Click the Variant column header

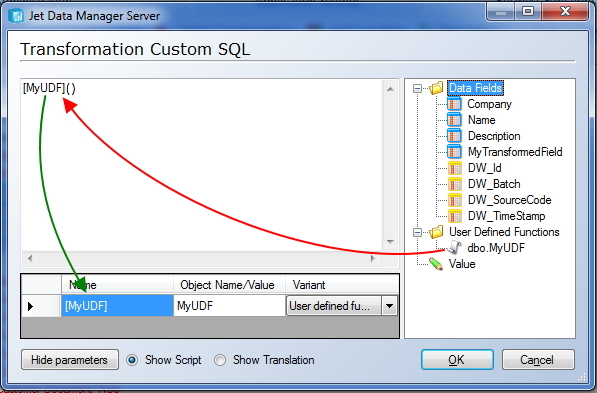point(342,285)
